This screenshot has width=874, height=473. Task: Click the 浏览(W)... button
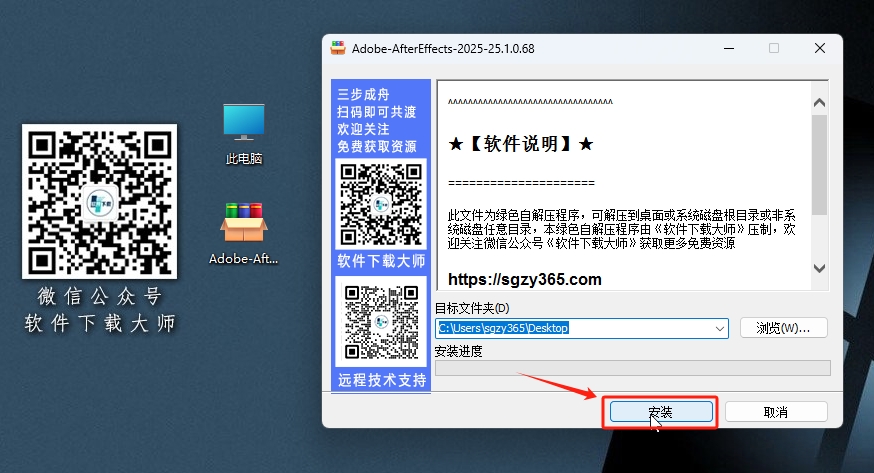(x=783, y=328)
